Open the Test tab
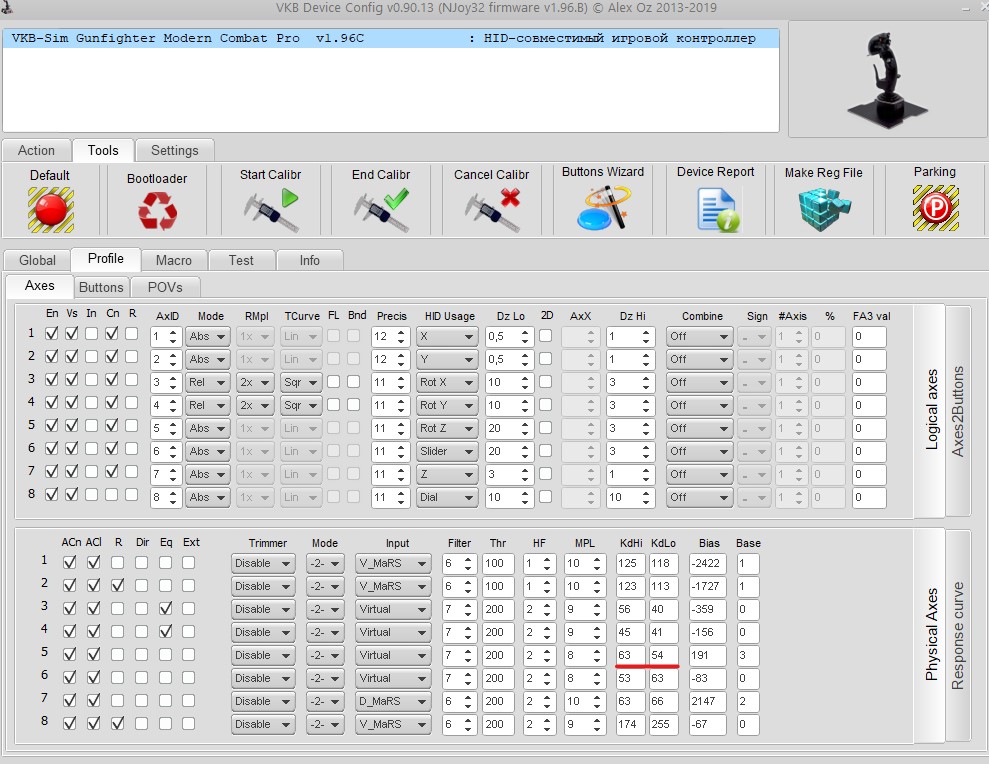This screenshot has width=989, height=764. coord(241,260)
